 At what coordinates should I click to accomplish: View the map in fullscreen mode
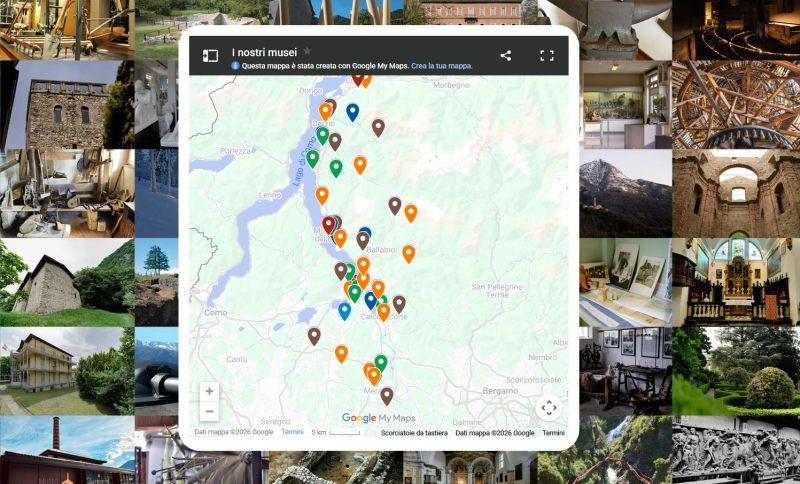547,56
